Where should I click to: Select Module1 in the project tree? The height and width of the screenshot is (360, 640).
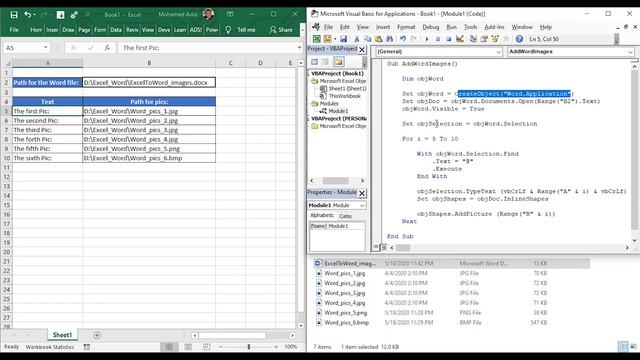tap(338, 111)
